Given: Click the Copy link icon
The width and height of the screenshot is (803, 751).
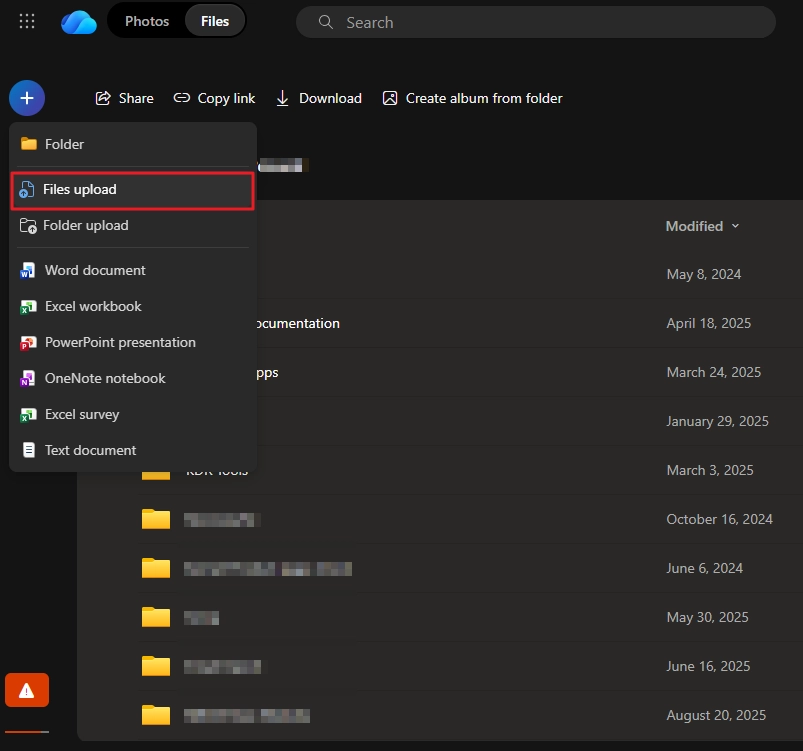Looking at the screenshot, I should click(181, 98).
